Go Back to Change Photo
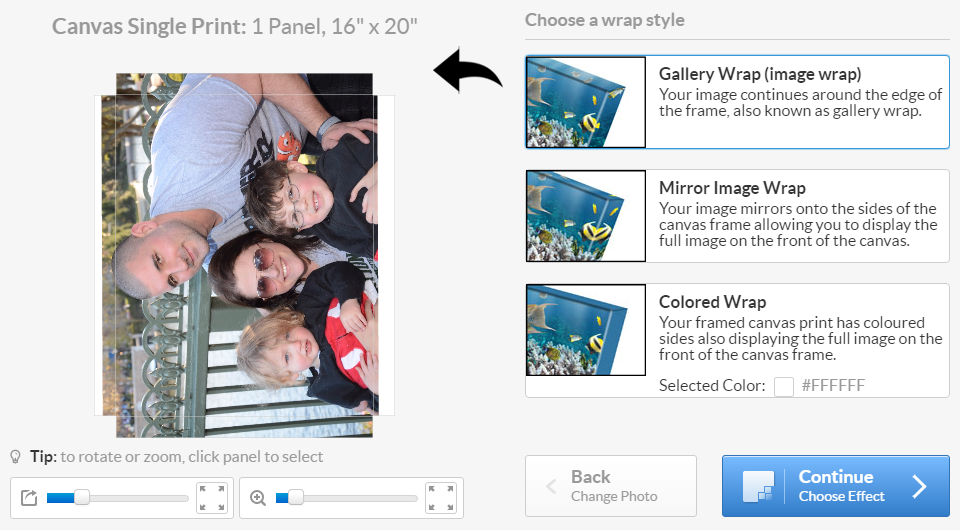 click(610, 486)
